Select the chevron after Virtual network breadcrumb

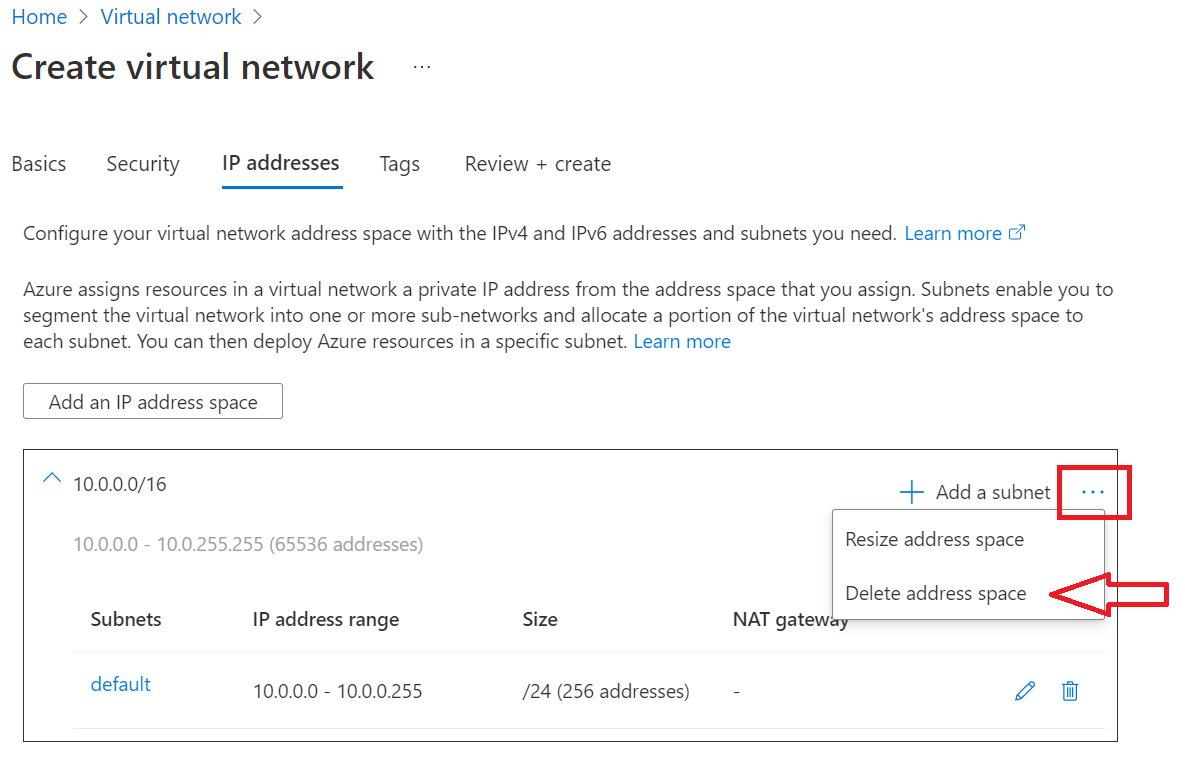pos(257,16)
